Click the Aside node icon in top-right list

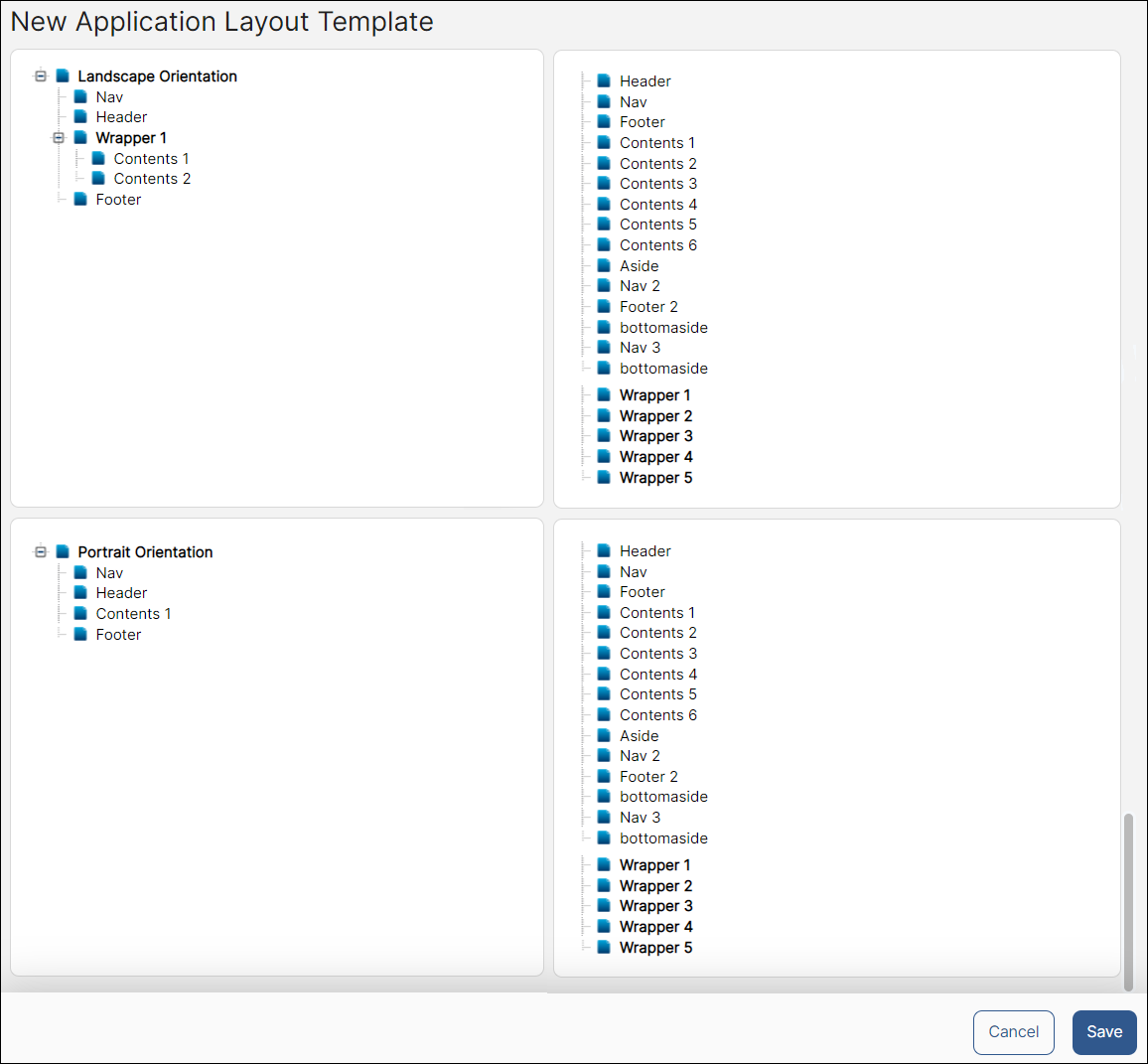click(604, 265)
